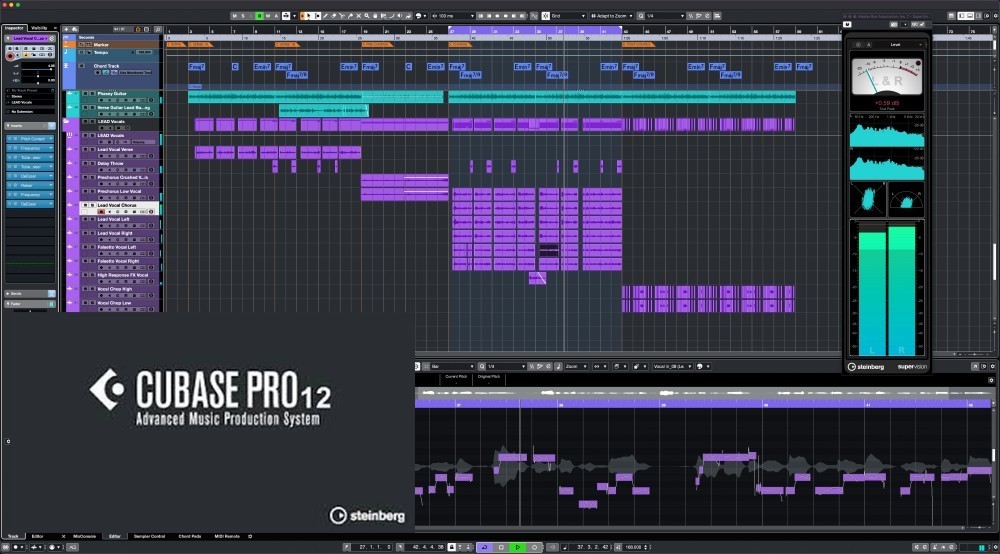Toggle Write automation W button in toolbar
This screenshot has width=1000, height=554.
point(268,16)
